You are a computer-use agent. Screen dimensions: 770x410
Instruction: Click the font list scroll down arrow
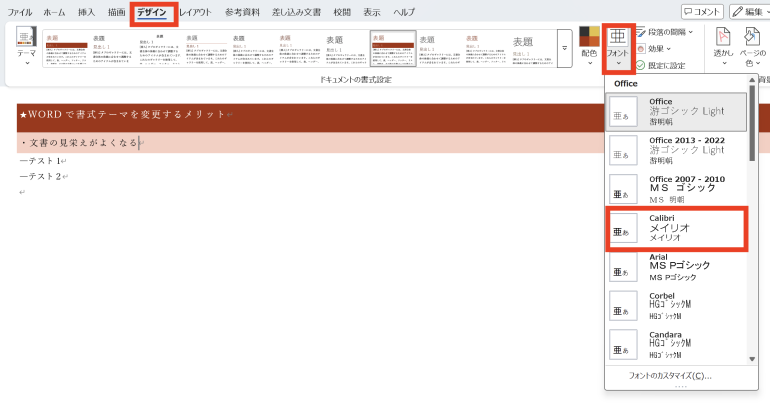click(x=752, y=359)
